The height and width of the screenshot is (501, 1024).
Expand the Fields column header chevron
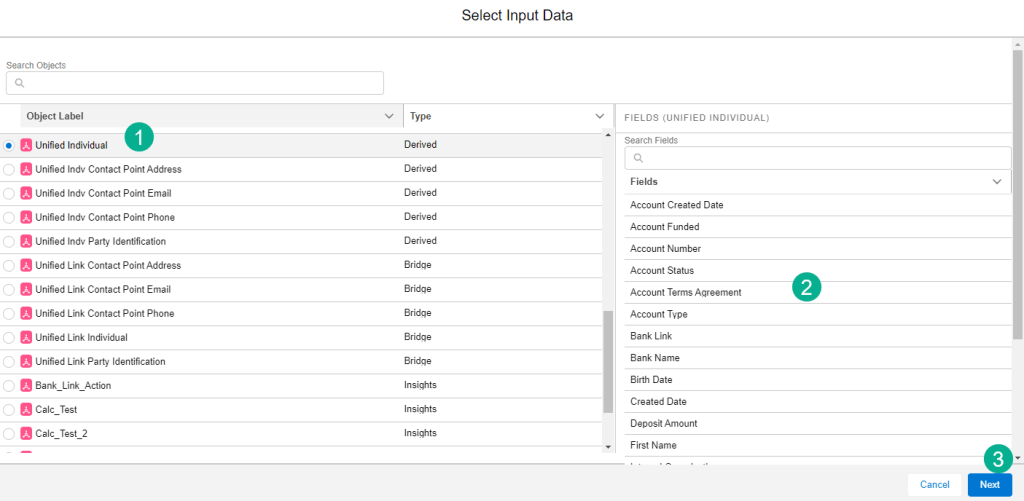tap(996, 182)
